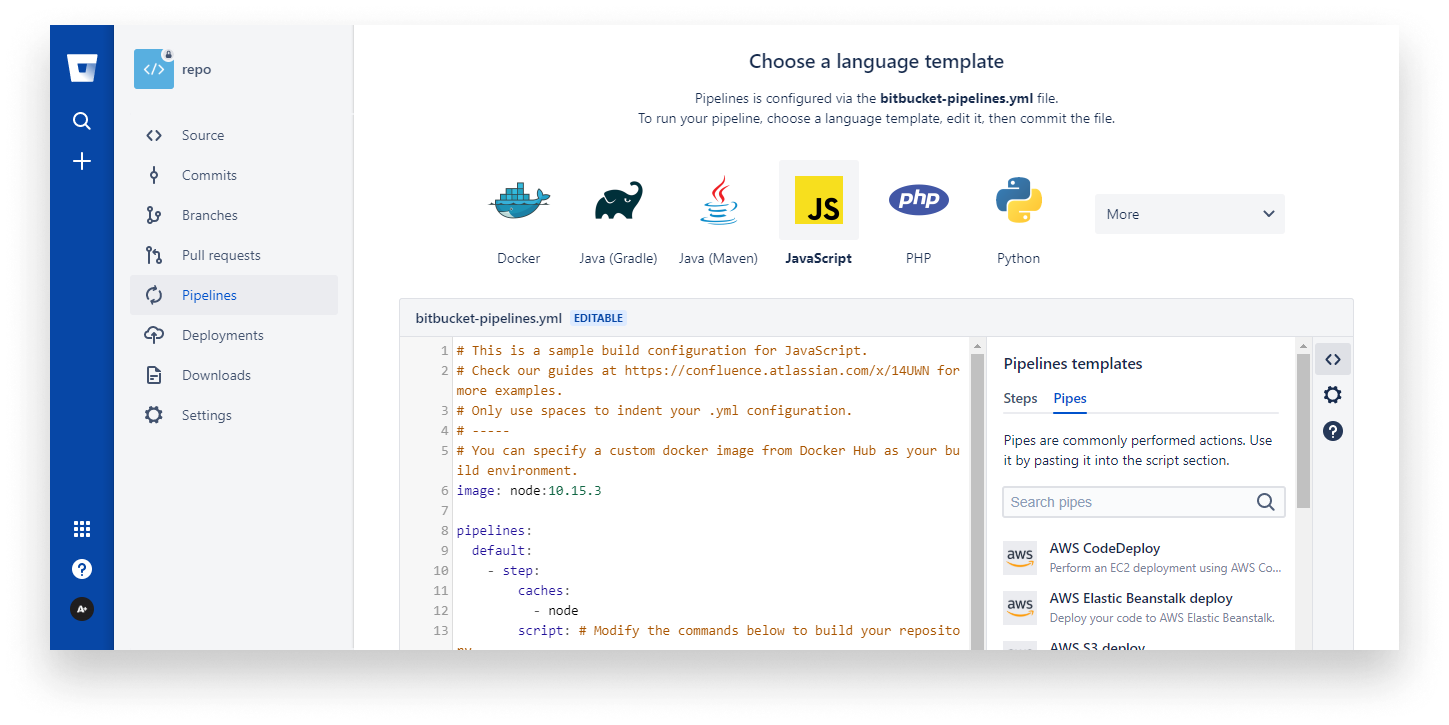This screenshot has width=1449, height=725.
Task: Select the JS JavaScript template icon
Action: (x=819, y=200)
